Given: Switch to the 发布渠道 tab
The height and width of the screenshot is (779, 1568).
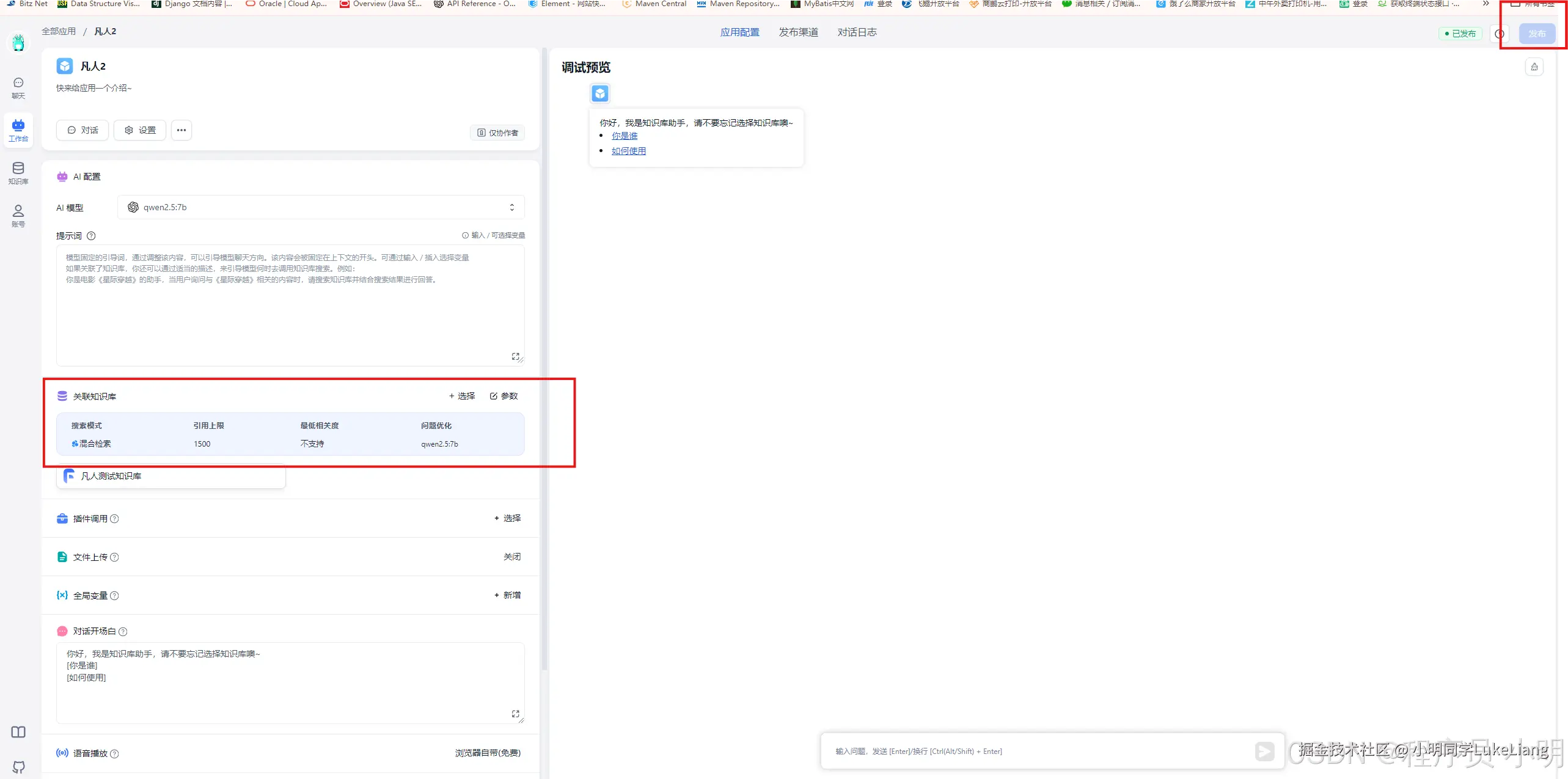Looking at the screenshot, I should click(798, 32).
